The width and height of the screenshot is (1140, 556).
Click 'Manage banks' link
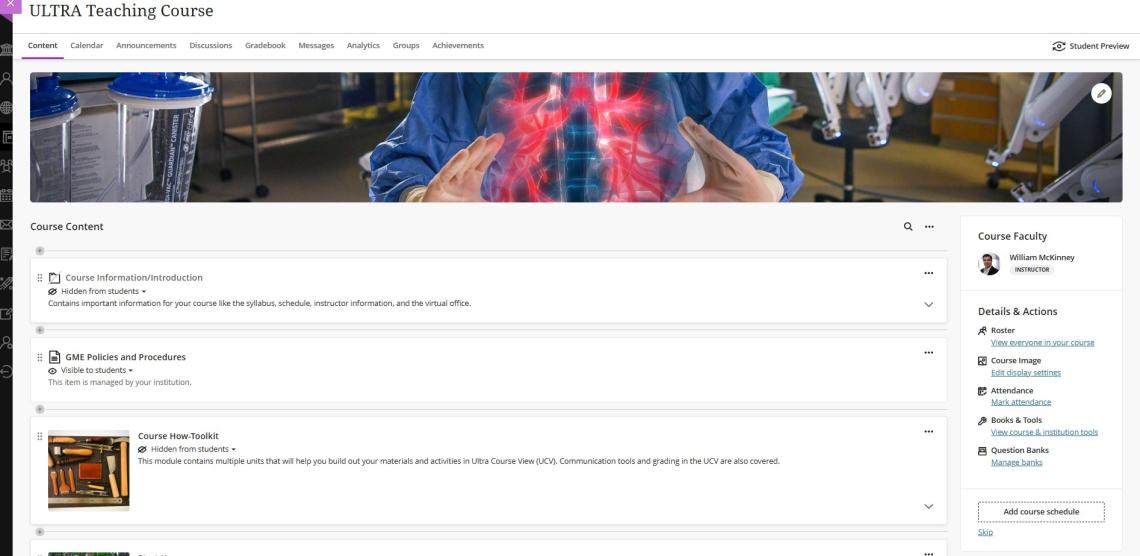click(1016, 462)
